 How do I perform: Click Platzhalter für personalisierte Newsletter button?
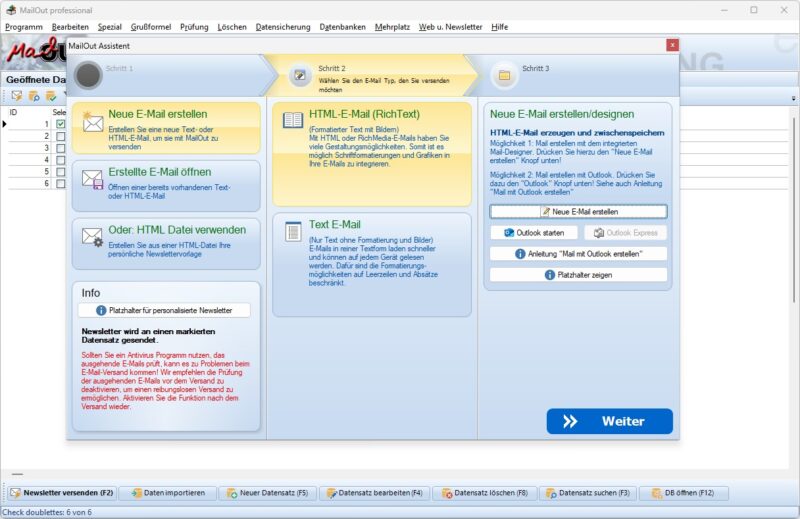(x=164, y=310)
